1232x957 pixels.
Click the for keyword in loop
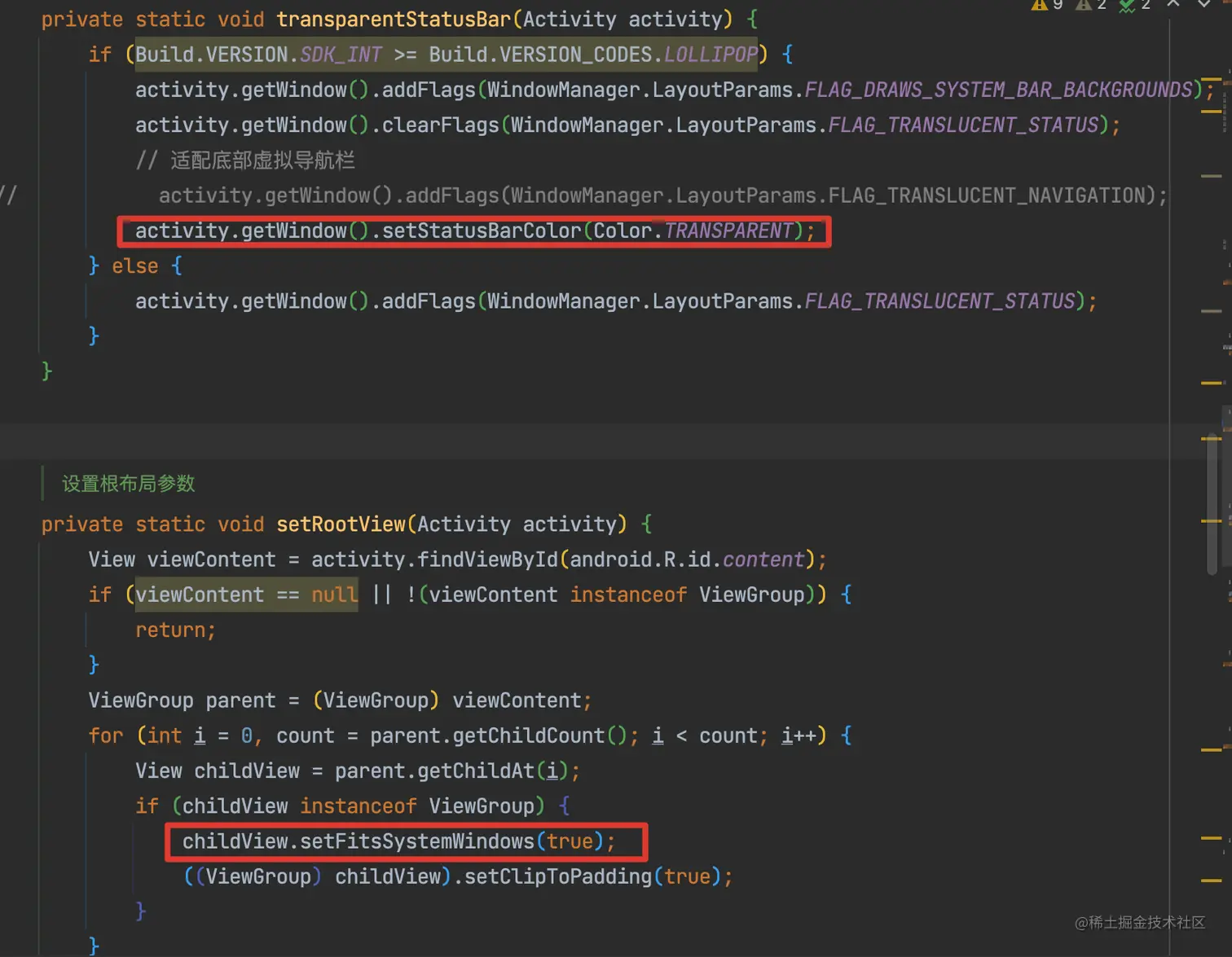[106, 736]
